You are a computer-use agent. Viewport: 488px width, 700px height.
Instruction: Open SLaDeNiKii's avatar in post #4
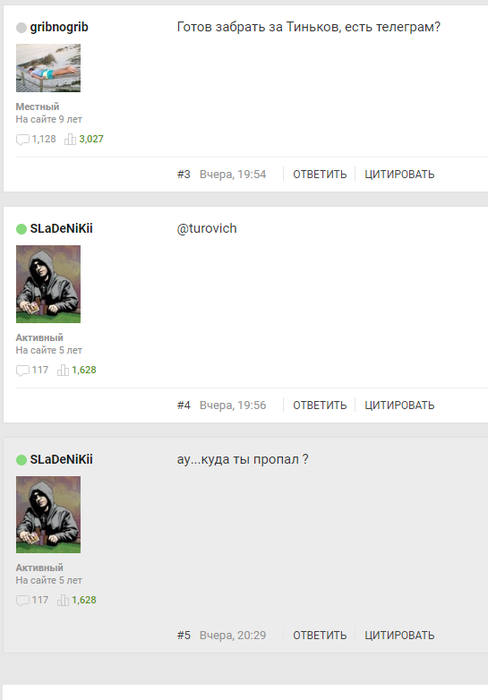[48, 284]
